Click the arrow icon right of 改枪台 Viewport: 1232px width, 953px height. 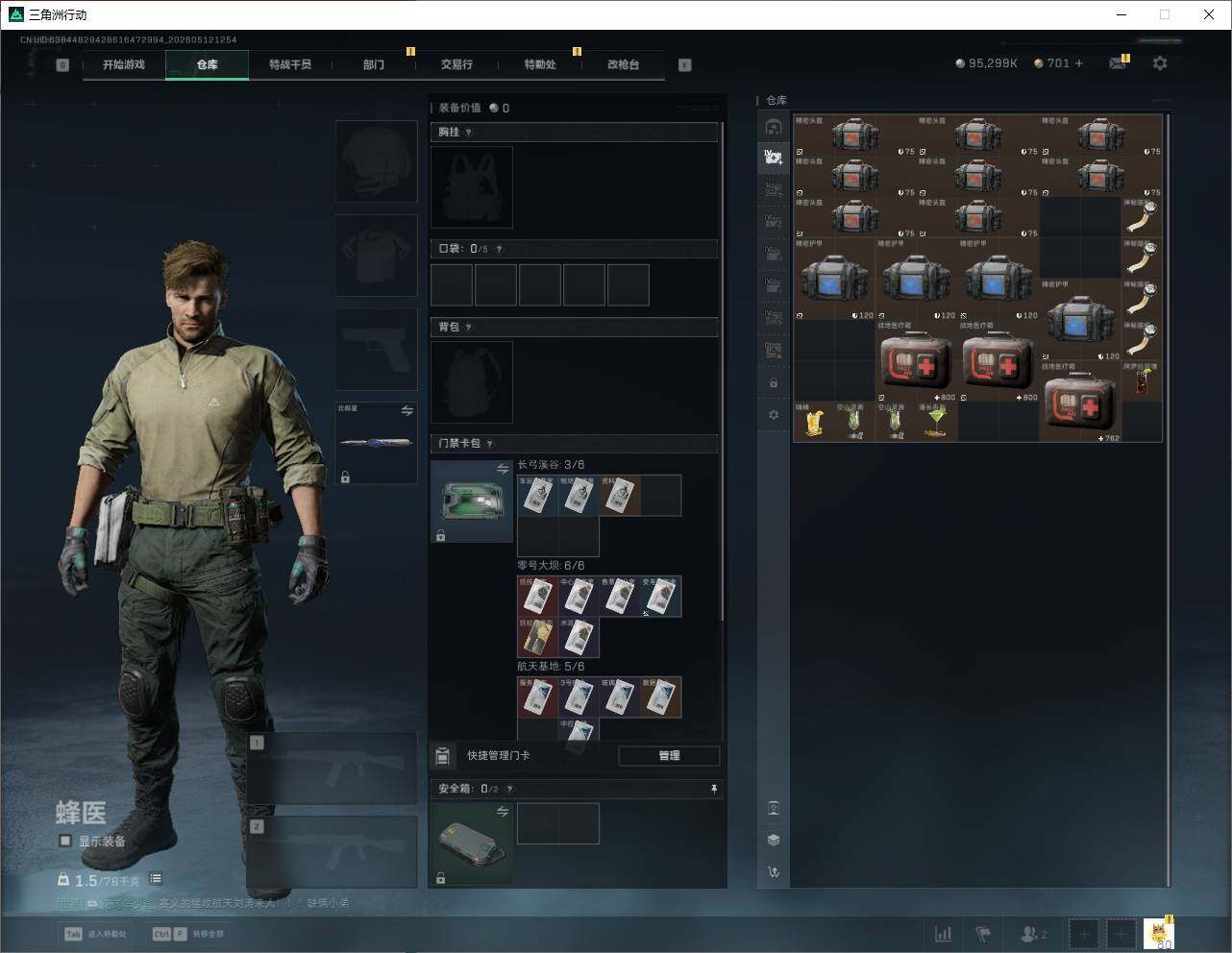pyautogui.click(x=685, y=65)
